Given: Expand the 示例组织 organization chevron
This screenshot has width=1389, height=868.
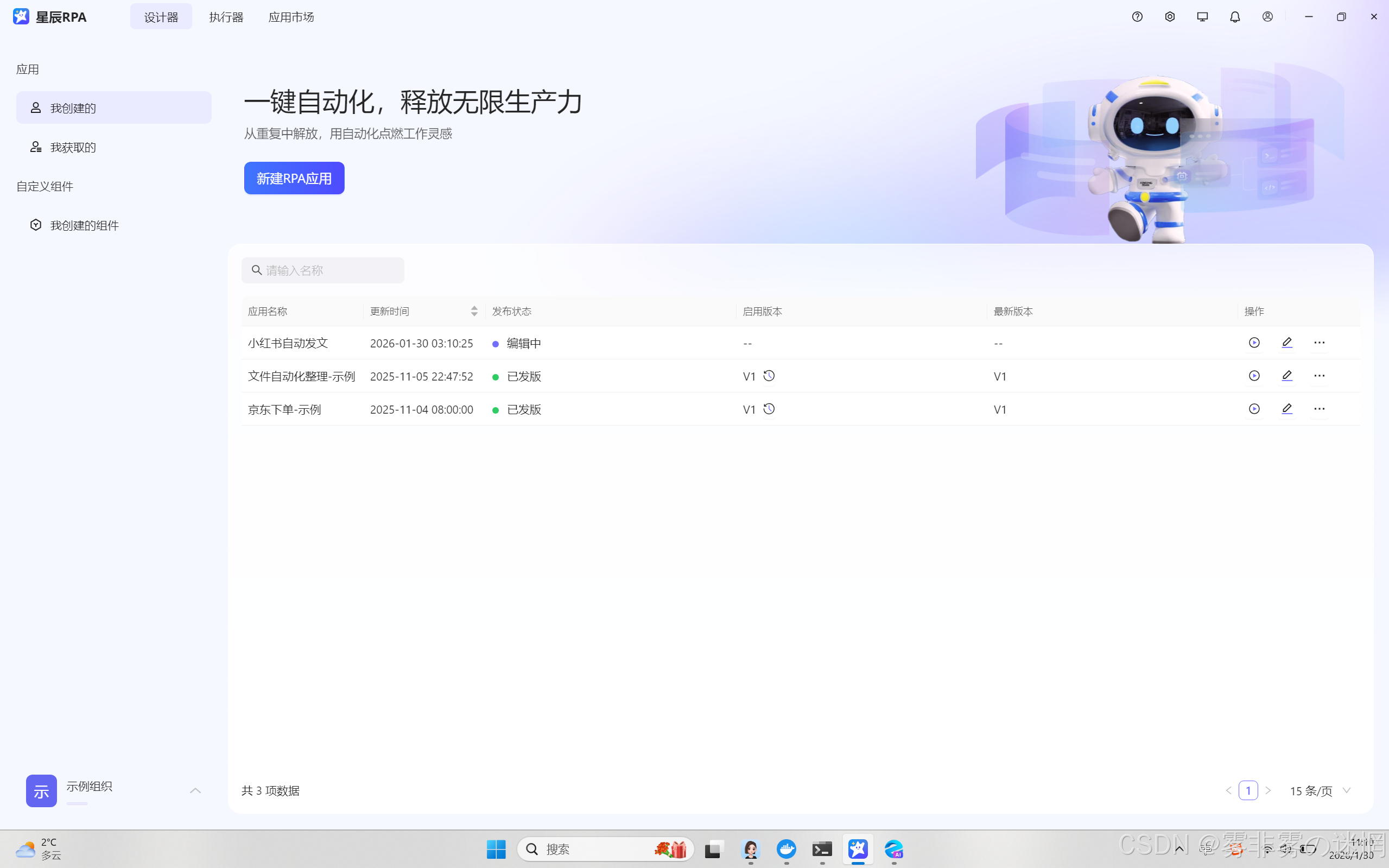Looking at the screenshot, I should click(195, 791).
